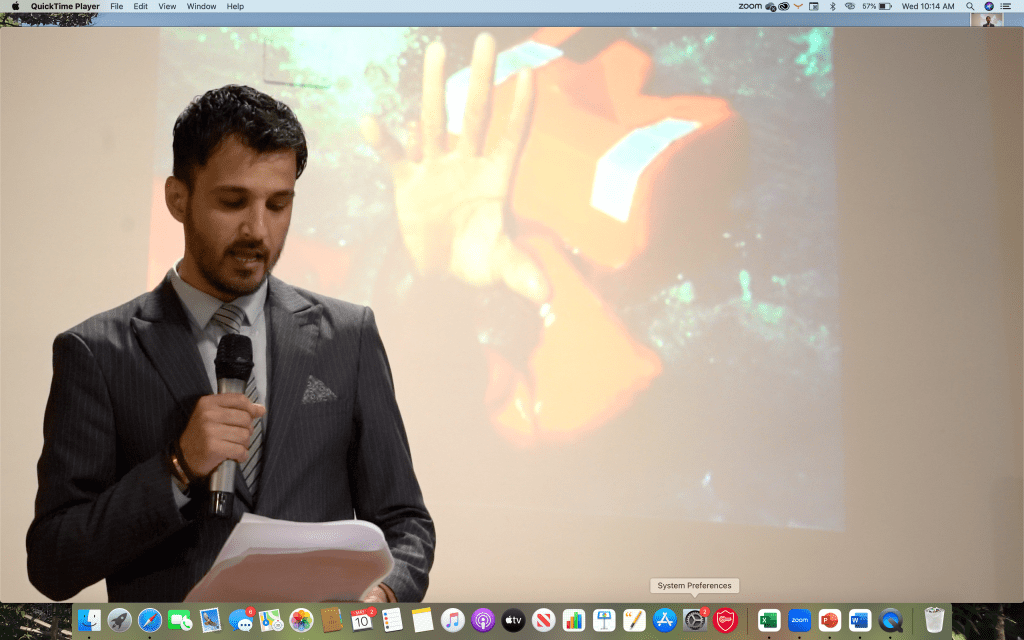
Task: Click the Zoom self-view video thumbnail
Action: (x=987, y=20)
